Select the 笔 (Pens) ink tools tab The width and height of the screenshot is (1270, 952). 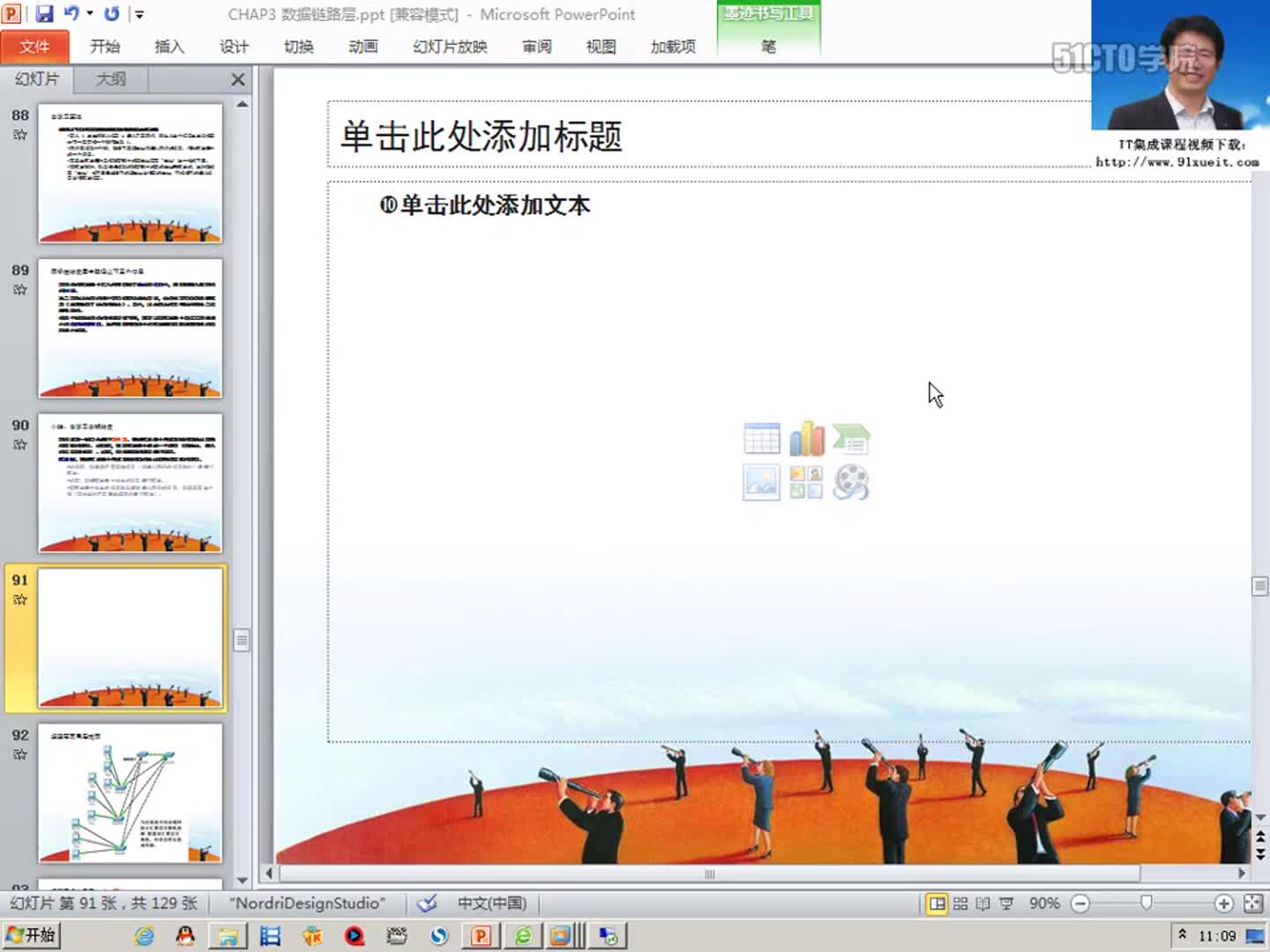[768, 47]
